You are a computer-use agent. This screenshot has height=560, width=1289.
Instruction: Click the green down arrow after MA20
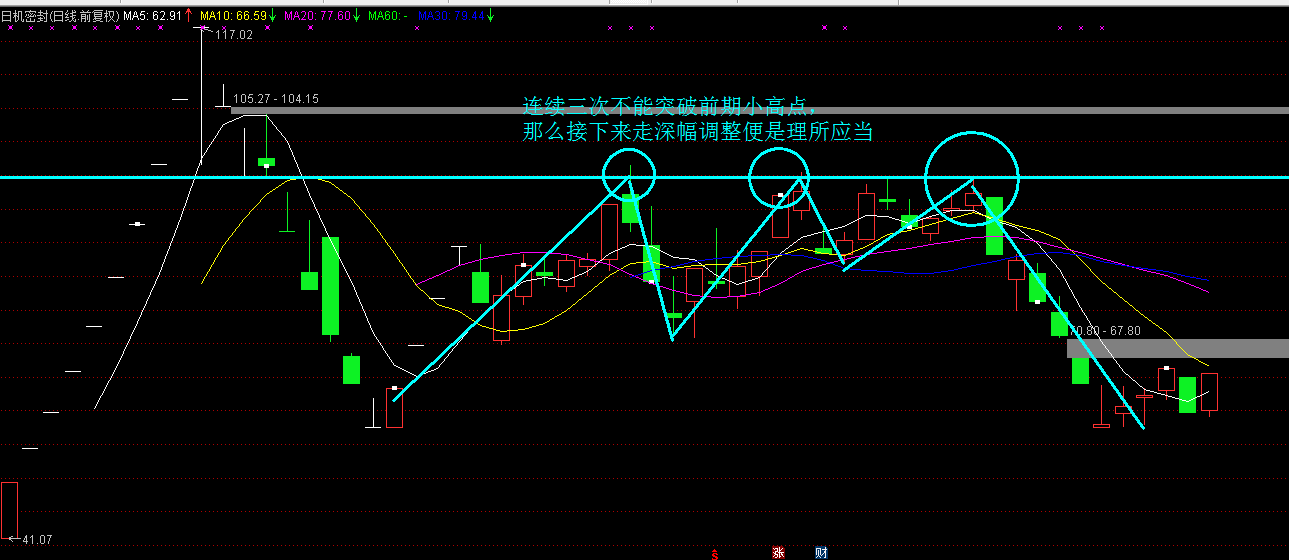pyautogui.click(x=356, y=15)
